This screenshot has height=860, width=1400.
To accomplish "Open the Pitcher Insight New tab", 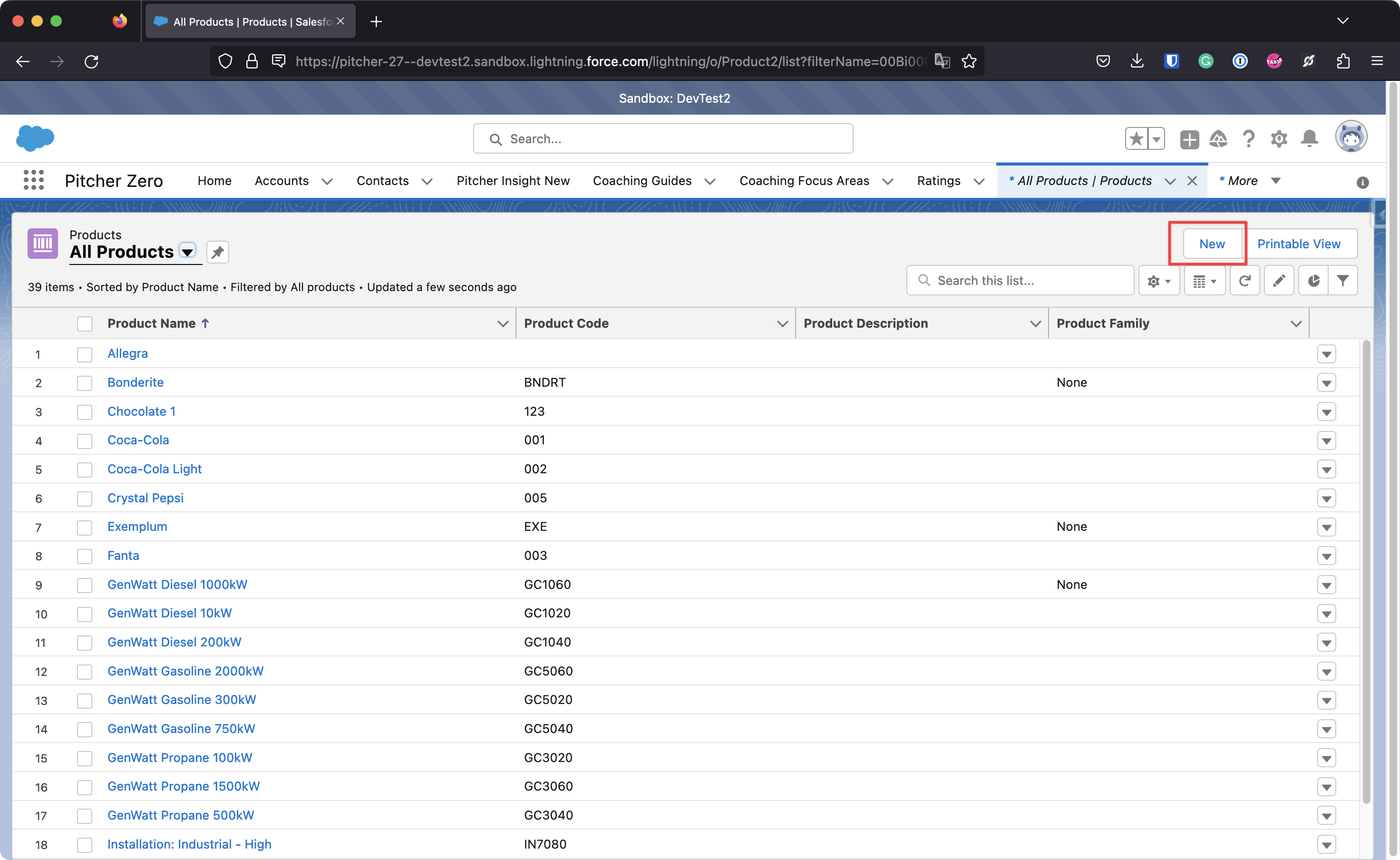I will tap(513, 180).
